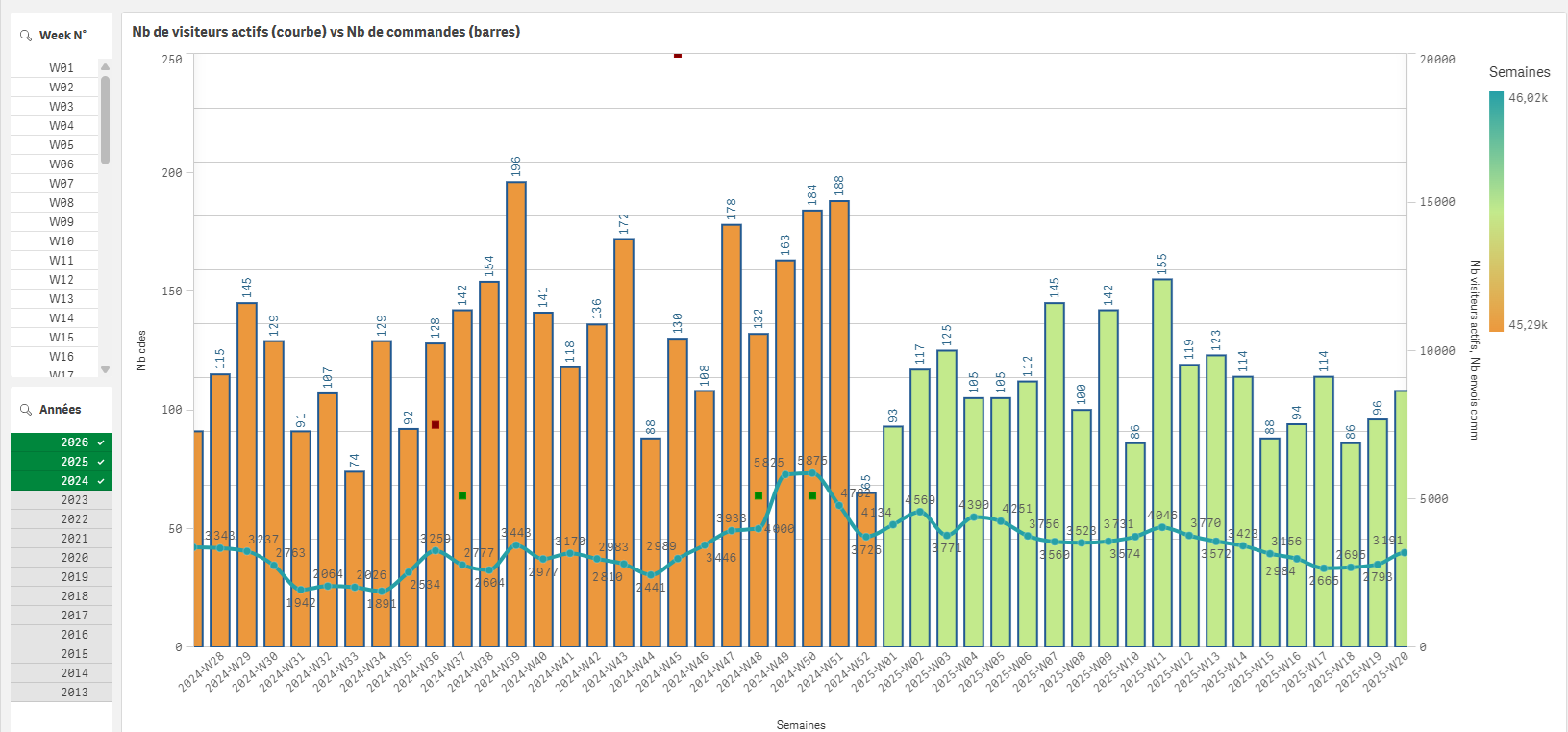1568x732 pixels.
Task: Click the week list vertical scrollbar thumb
Action: click(x=105, y=120)
